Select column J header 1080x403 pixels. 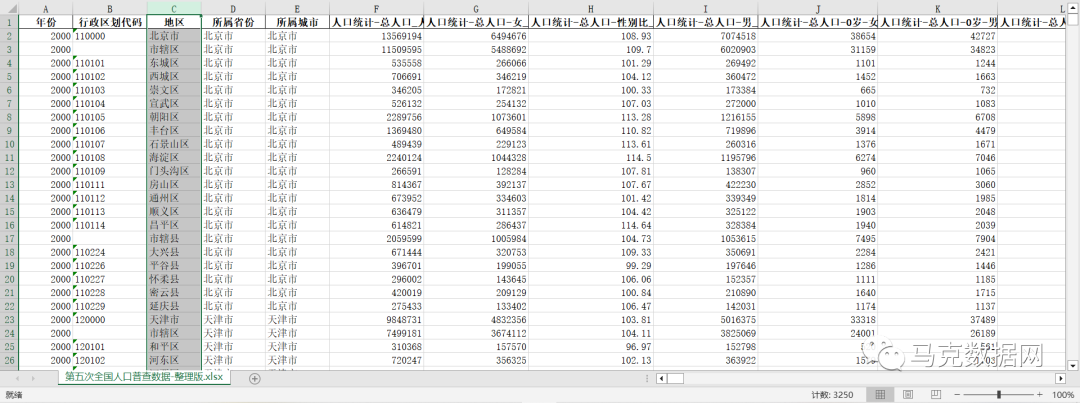(818, 8)
